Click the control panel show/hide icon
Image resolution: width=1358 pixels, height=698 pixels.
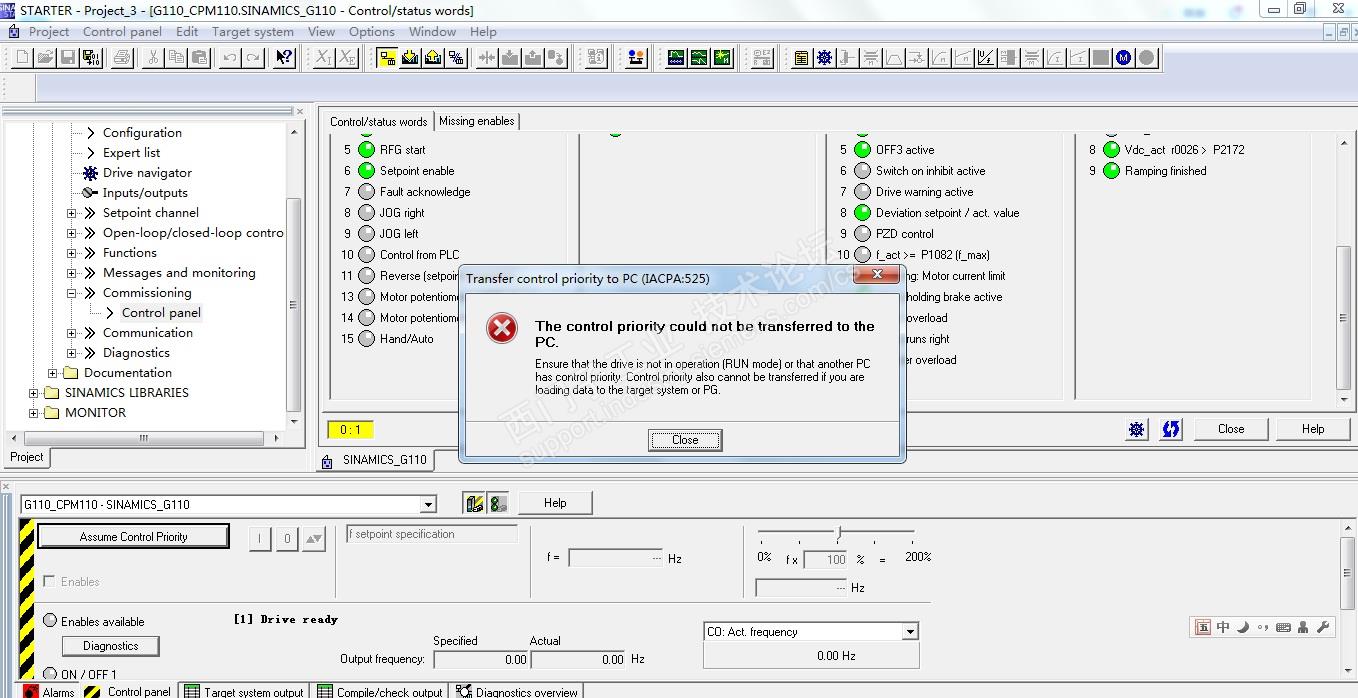click(x=475, y=504)
